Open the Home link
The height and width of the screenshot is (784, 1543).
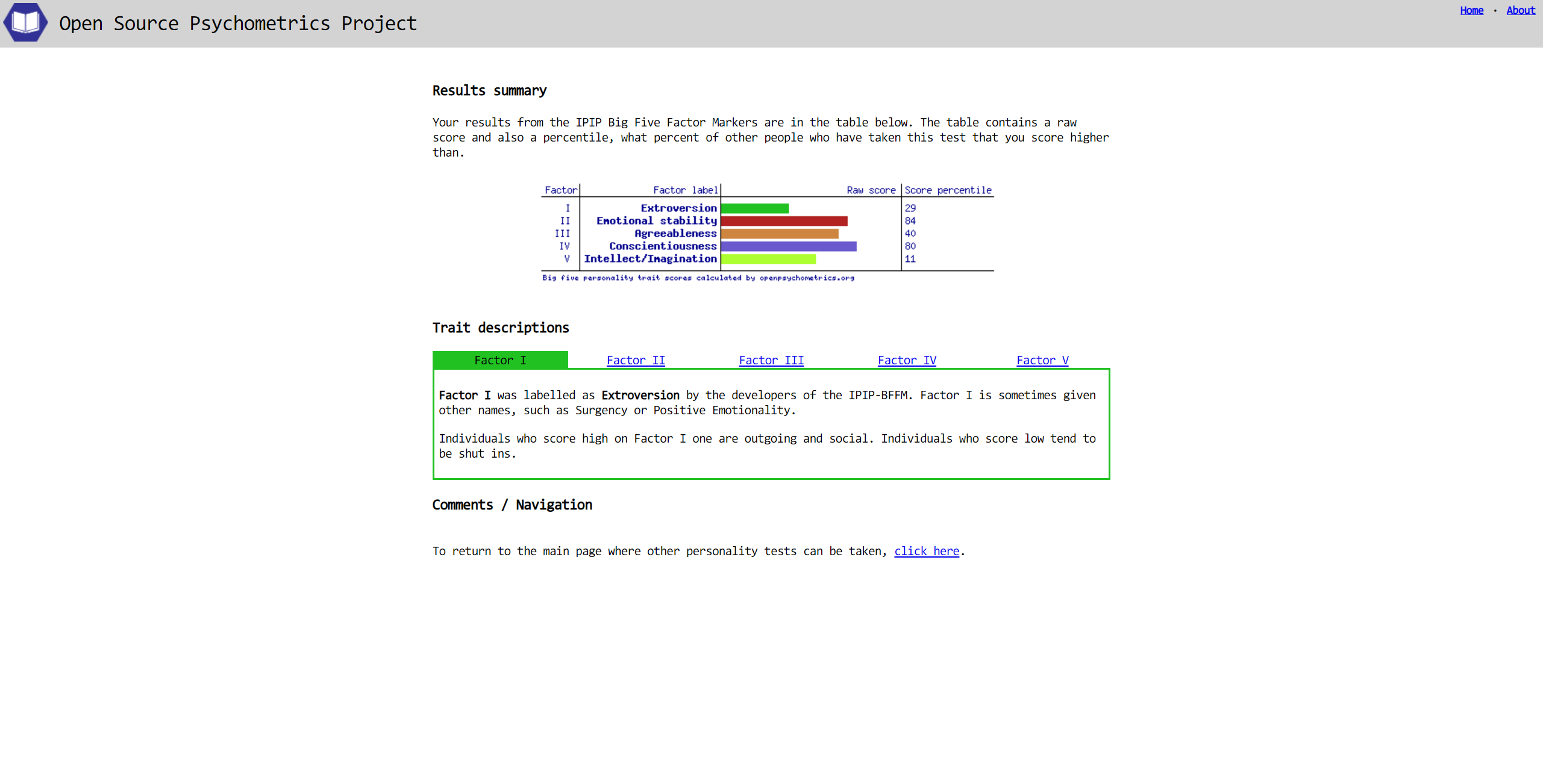[1471, 10]
